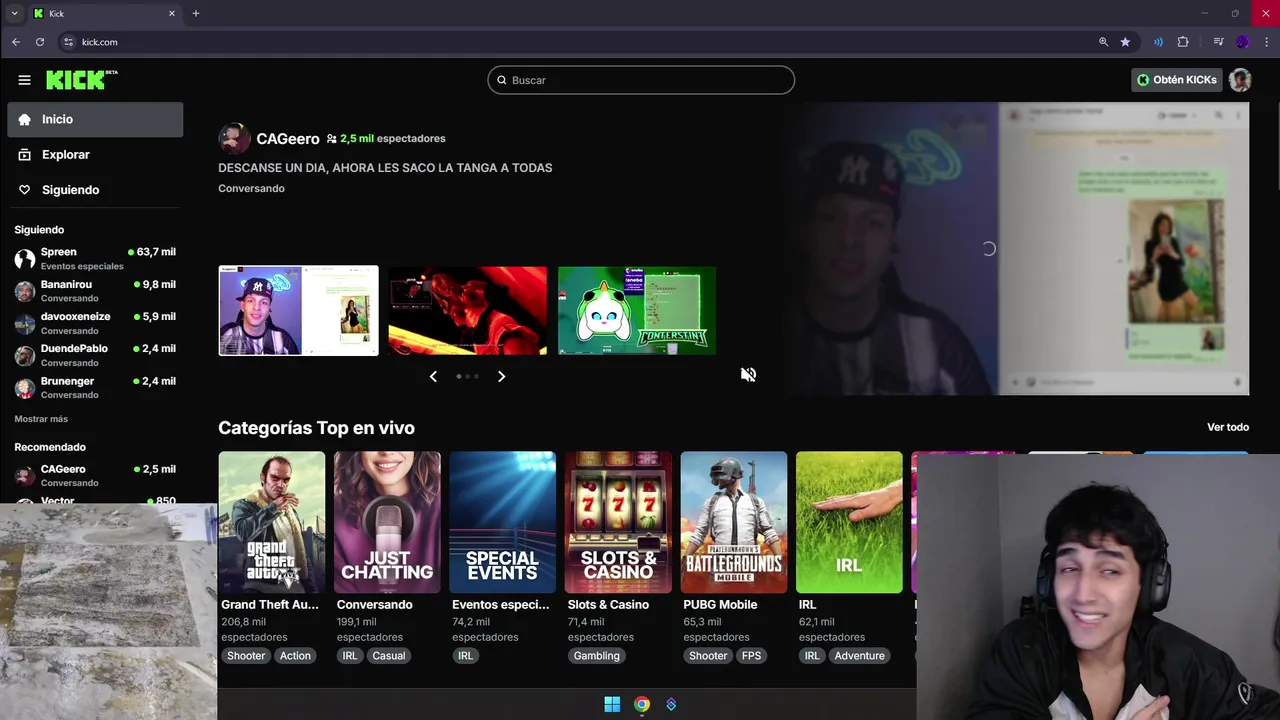
Task: Show previous featured stream in carousel
Action: pos(433,376)
